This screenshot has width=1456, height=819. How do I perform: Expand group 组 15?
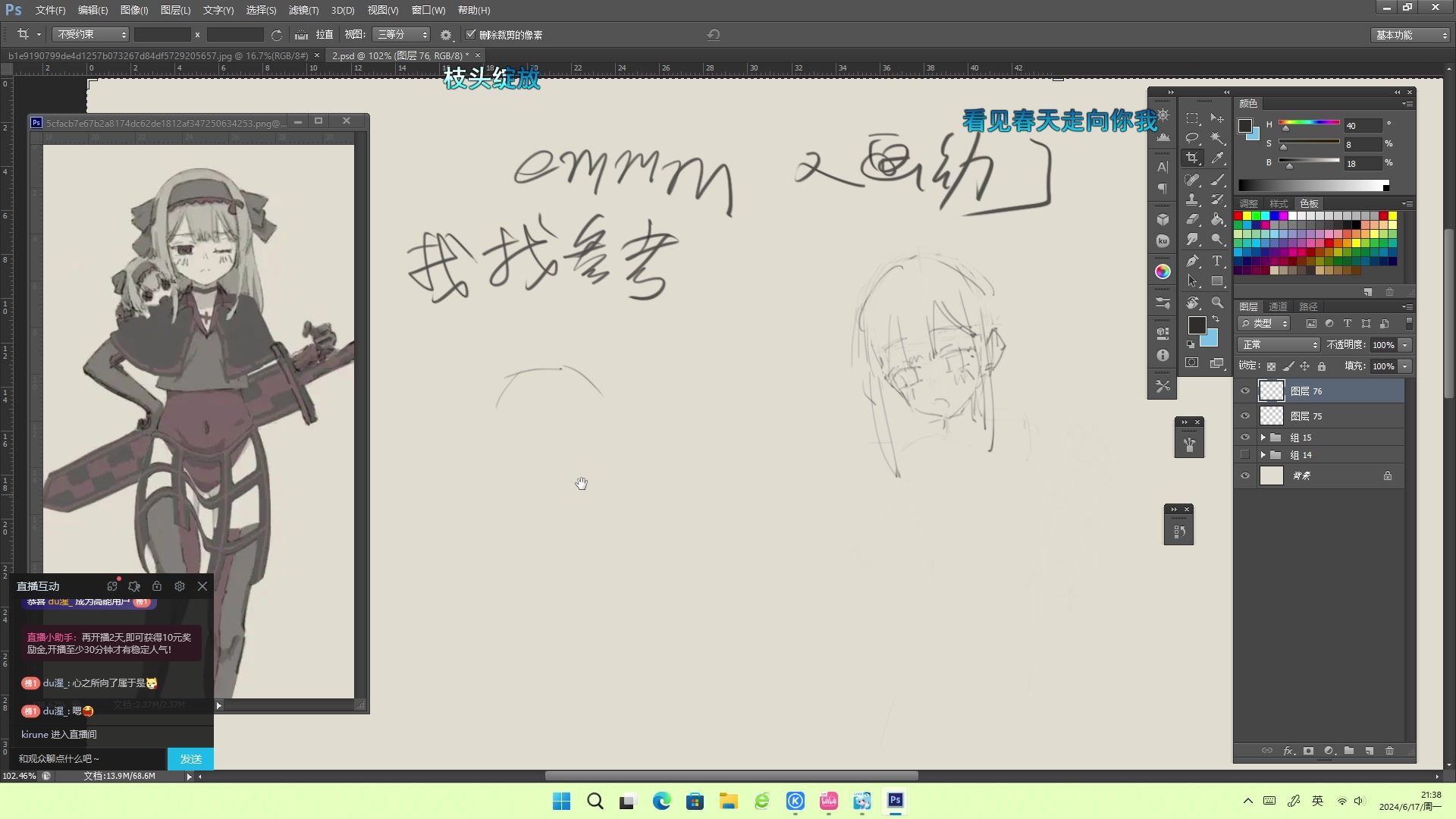[1263, 438]
